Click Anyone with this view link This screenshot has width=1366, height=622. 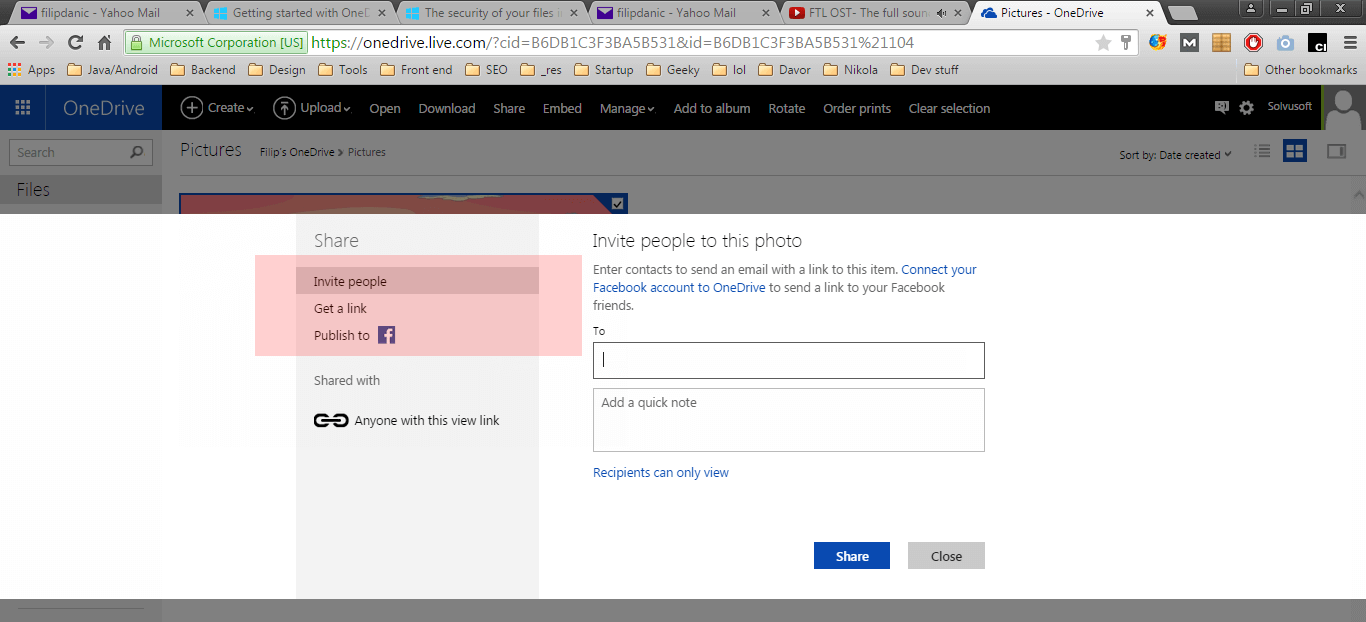[427, 420]
